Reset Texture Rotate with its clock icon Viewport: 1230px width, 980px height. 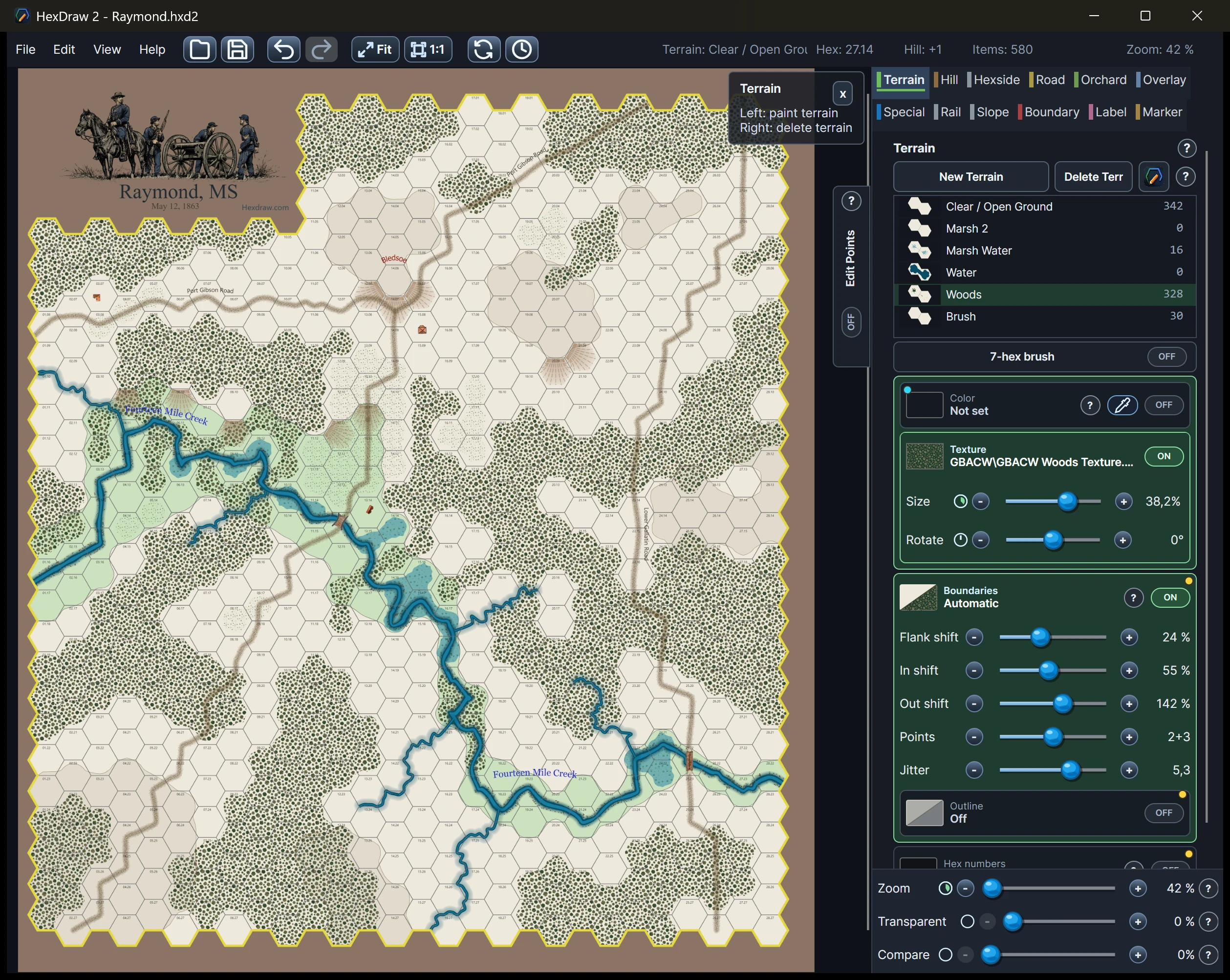coord(960,540)
